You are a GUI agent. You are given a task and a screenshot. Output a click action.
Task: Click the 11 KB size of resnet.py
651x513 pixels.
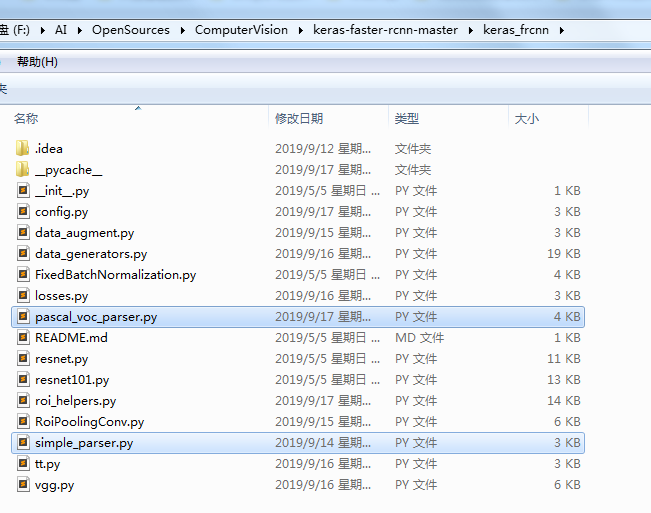click(x=564, y=359)
